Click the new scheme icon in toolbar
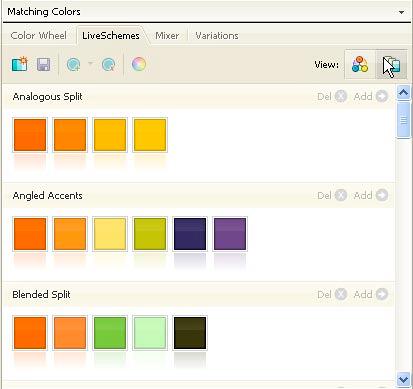This screenshot has height=389, width=413. [20, 64]
